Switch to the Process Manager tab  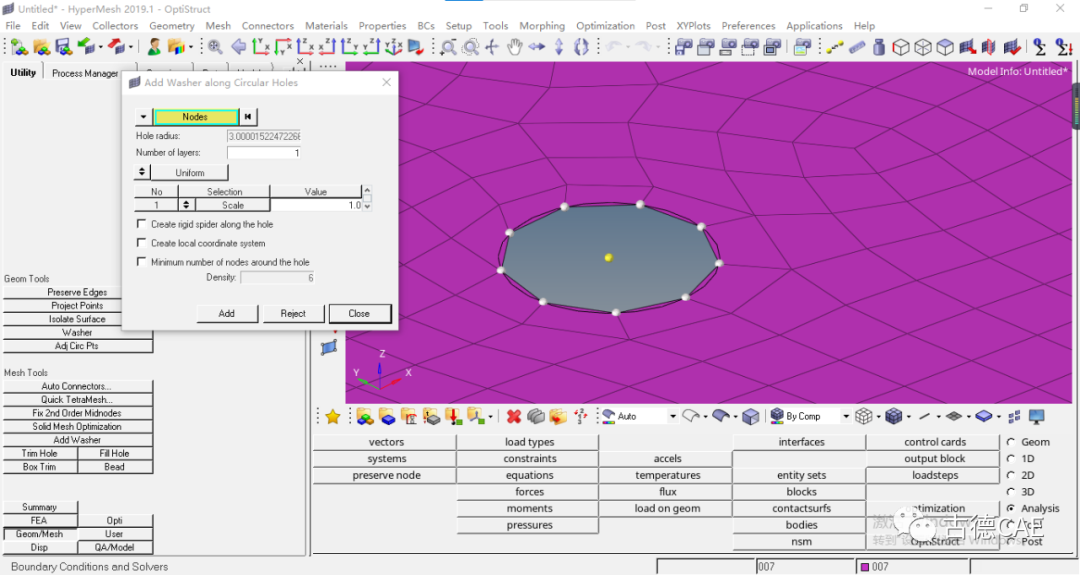[x=85, y=73]
